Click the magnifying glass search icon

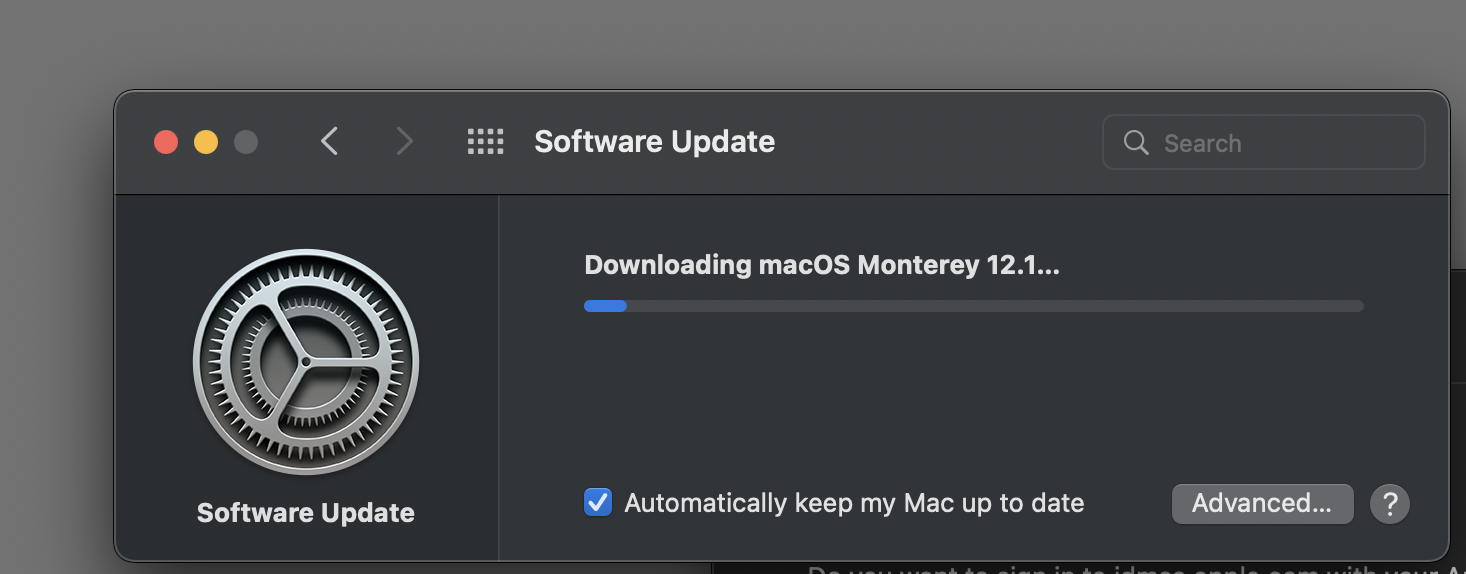click(1136, 142)
